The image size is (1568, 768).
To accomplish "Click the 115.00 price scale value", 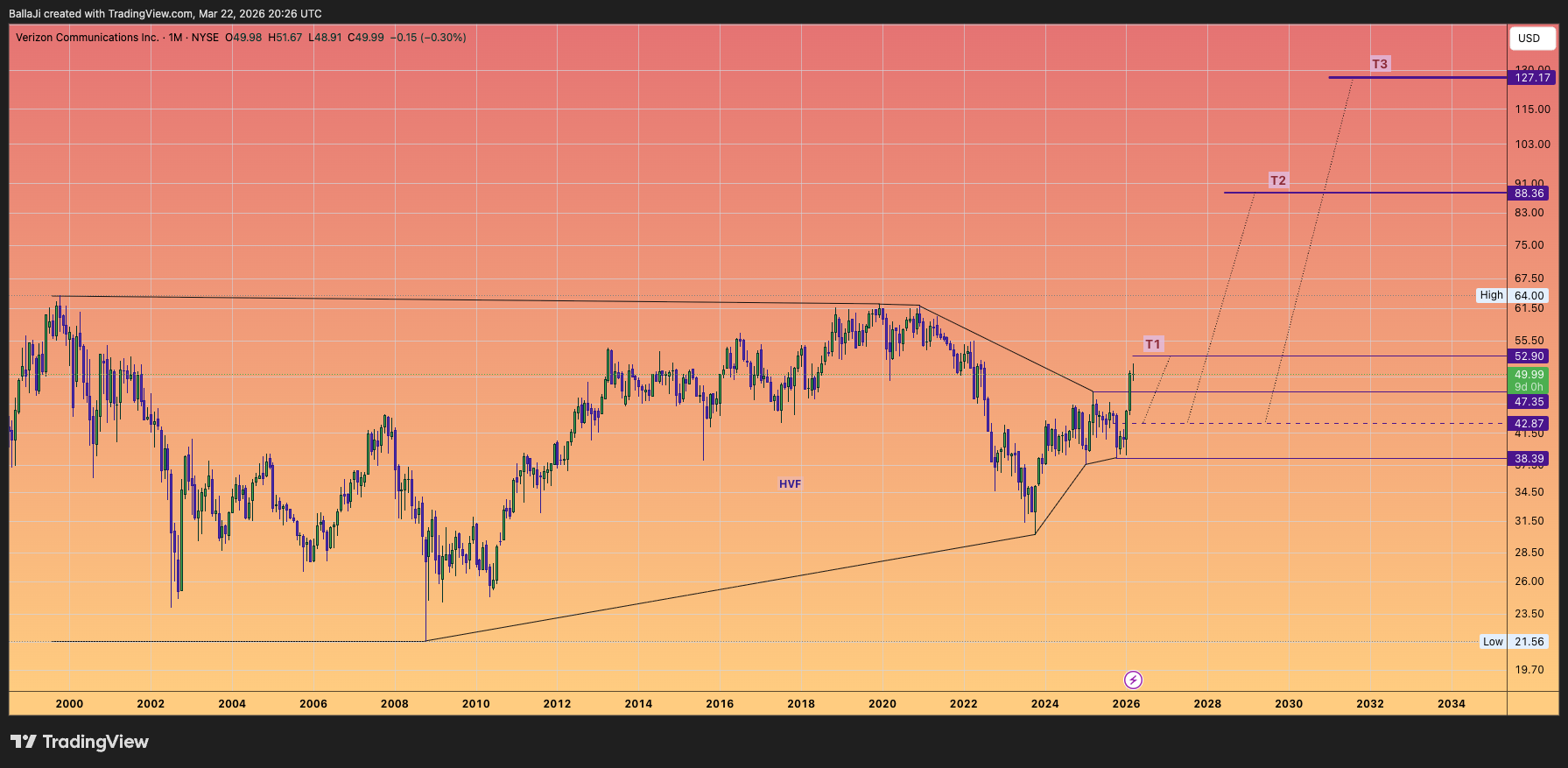I will pyautogui.click(x=1532, y=109).
